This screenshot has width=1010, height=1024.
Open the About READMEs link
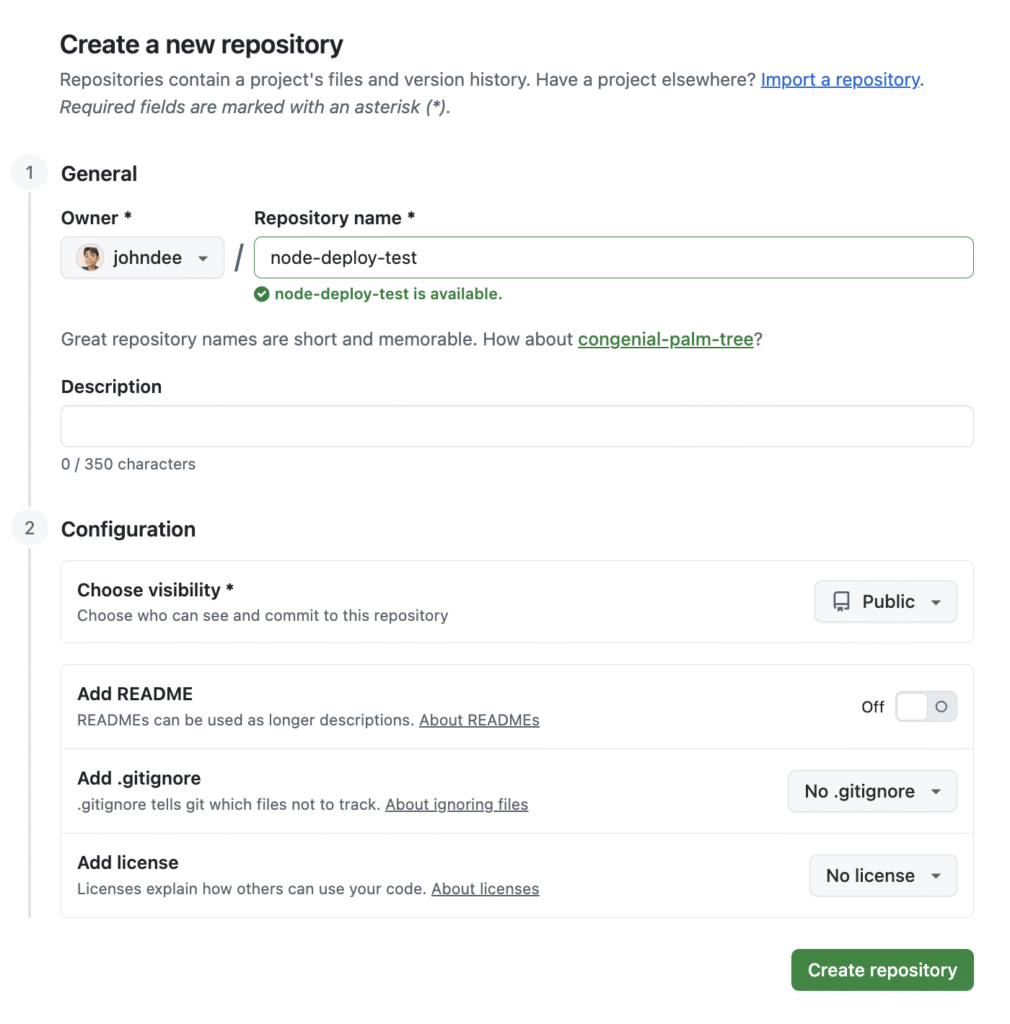[x=479, y=720]
